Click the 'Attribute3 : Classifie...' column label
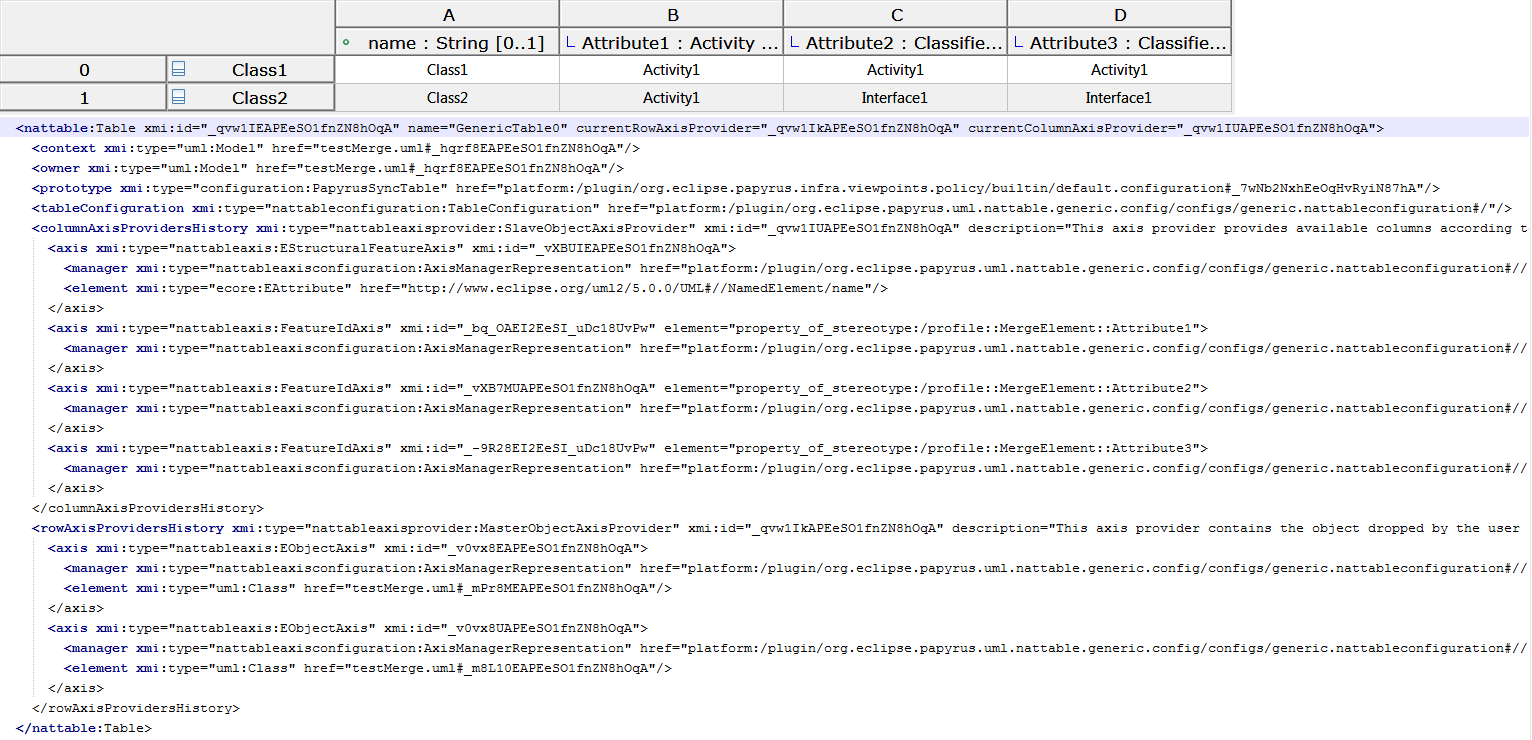 coord(1128,42)
